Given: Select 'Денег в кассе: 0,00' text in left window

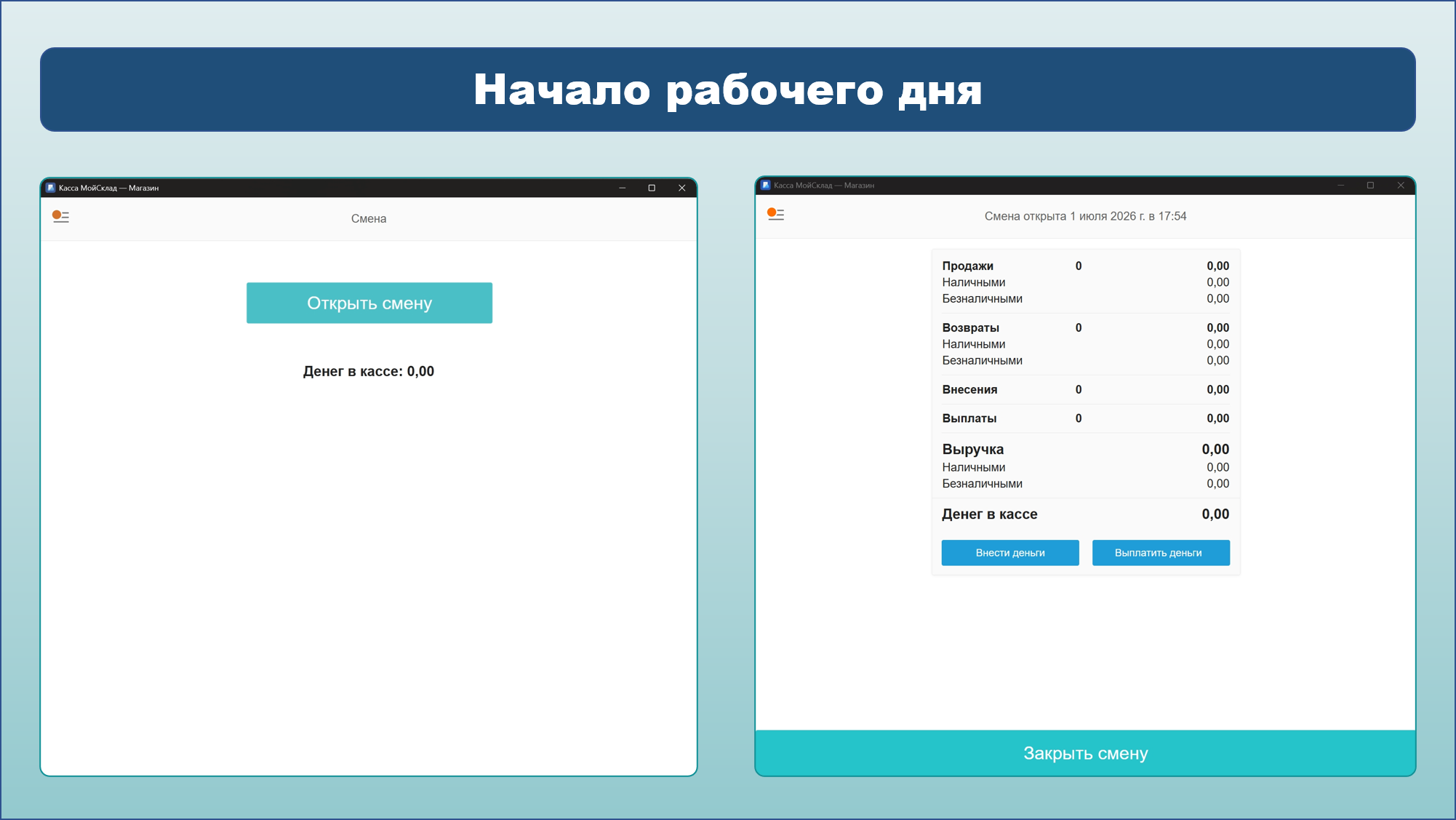Looking at the screenshot, I should [369, 371].
